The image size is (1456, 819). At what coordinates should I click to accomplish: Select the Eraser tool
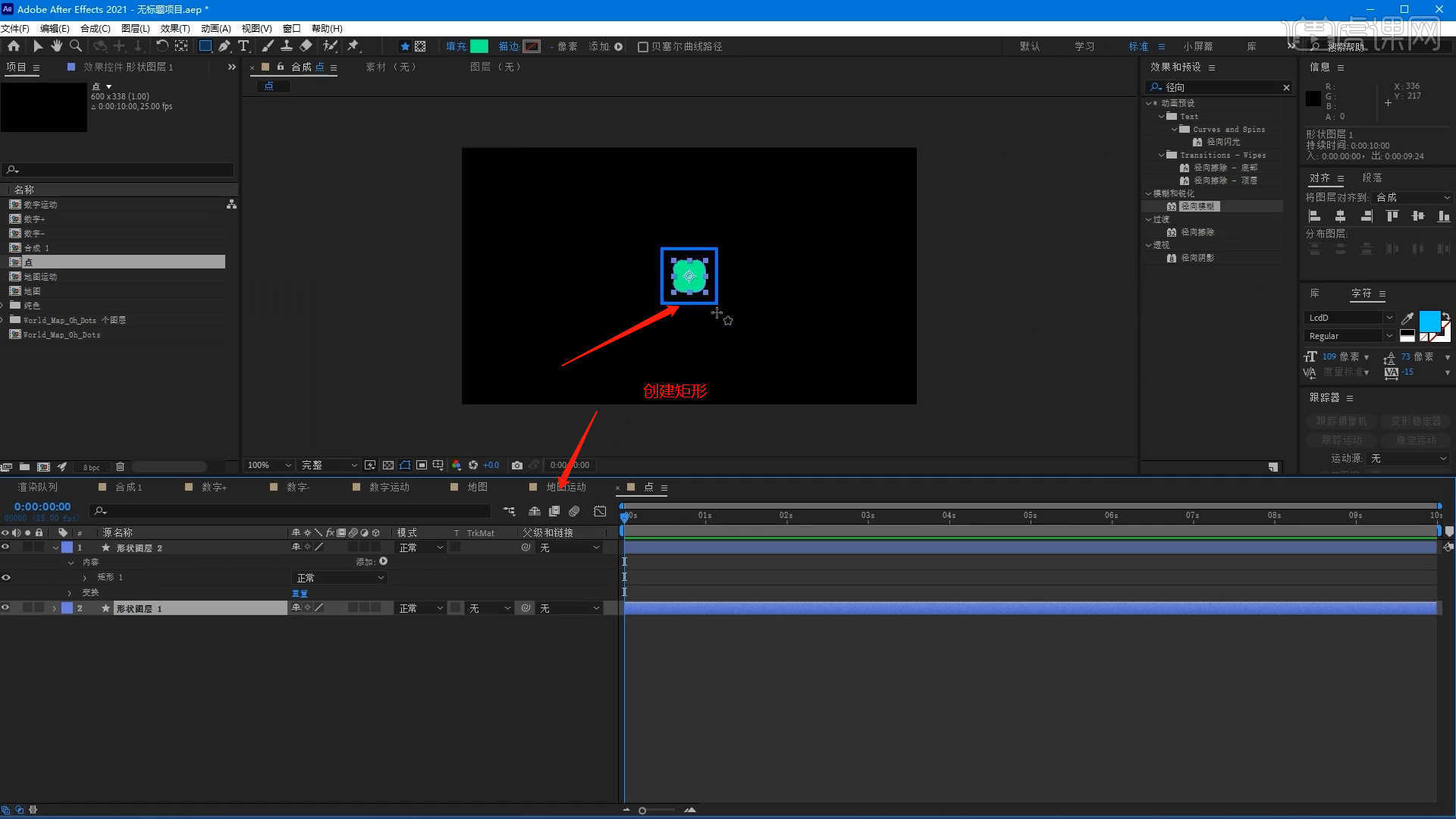pos(306,46)
